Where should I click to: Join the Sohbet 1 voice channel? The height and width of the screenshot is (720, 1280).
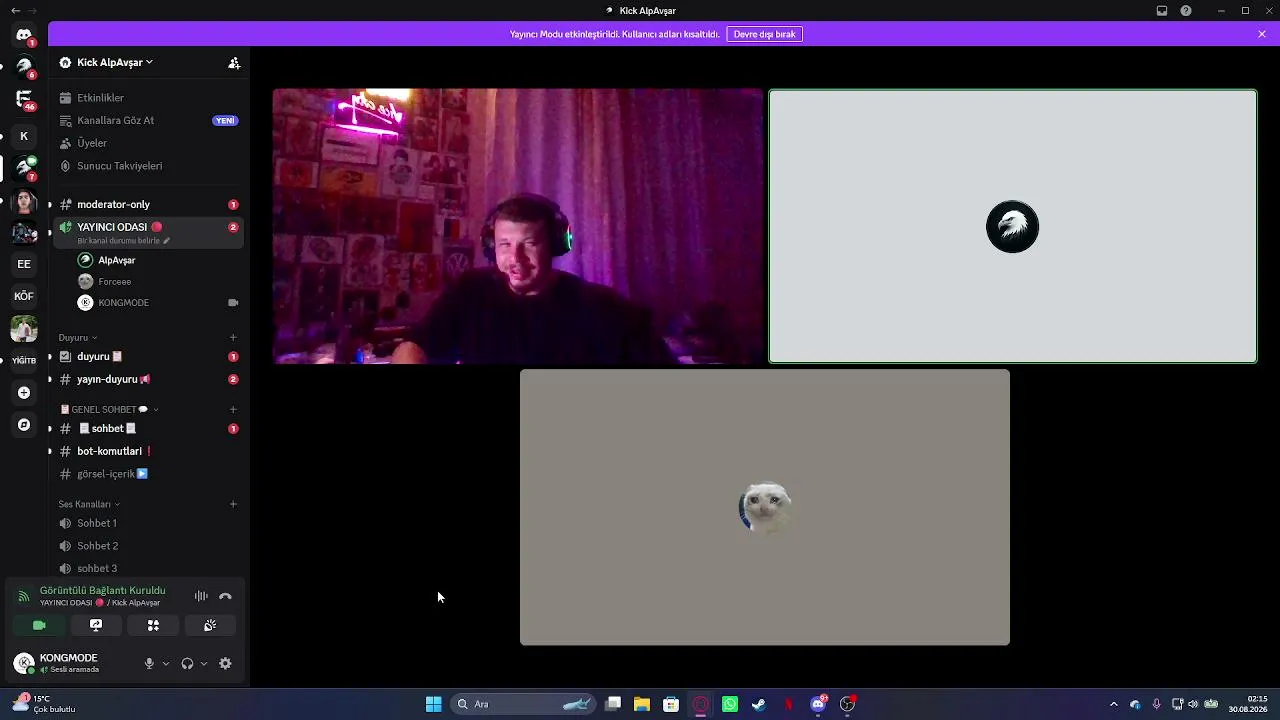point(146,523)
